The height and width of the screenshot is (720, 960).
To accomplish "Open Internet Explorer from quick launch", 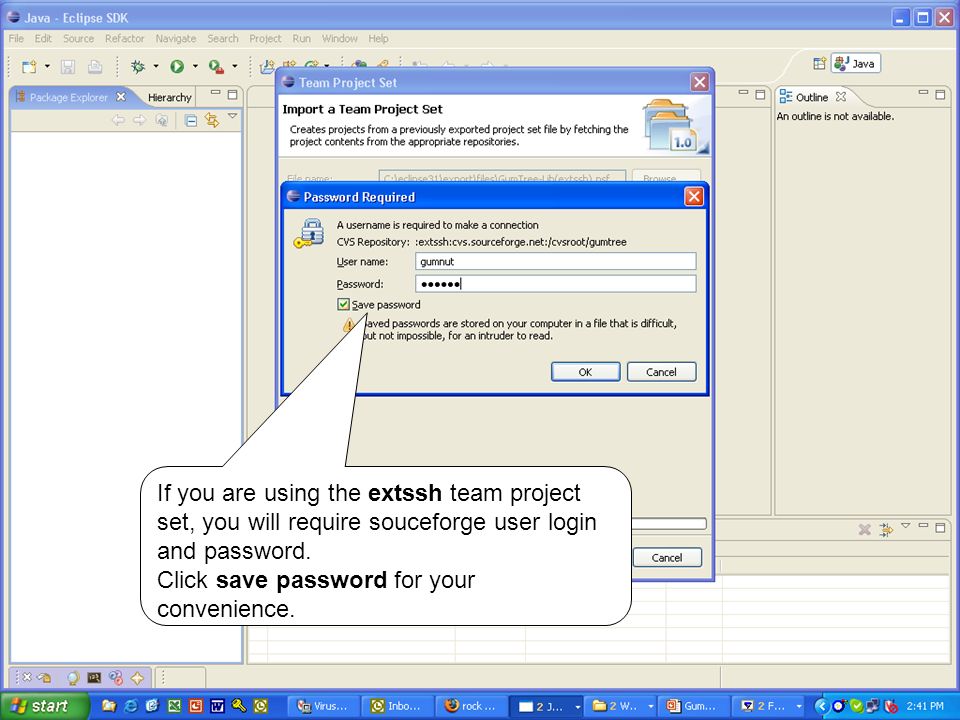I will [131, 706].
